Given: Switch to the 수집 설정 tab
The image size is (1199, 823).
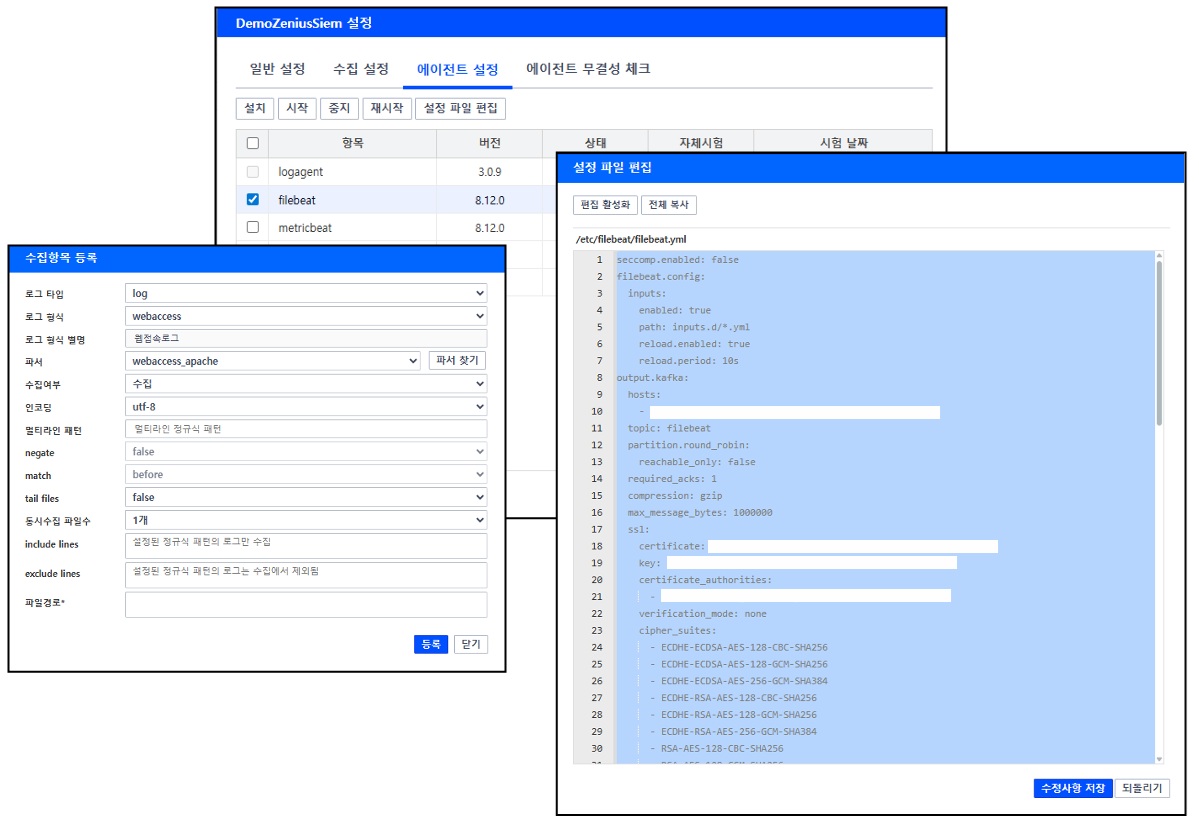Looking at the screenshot, I should pos(361,69).
